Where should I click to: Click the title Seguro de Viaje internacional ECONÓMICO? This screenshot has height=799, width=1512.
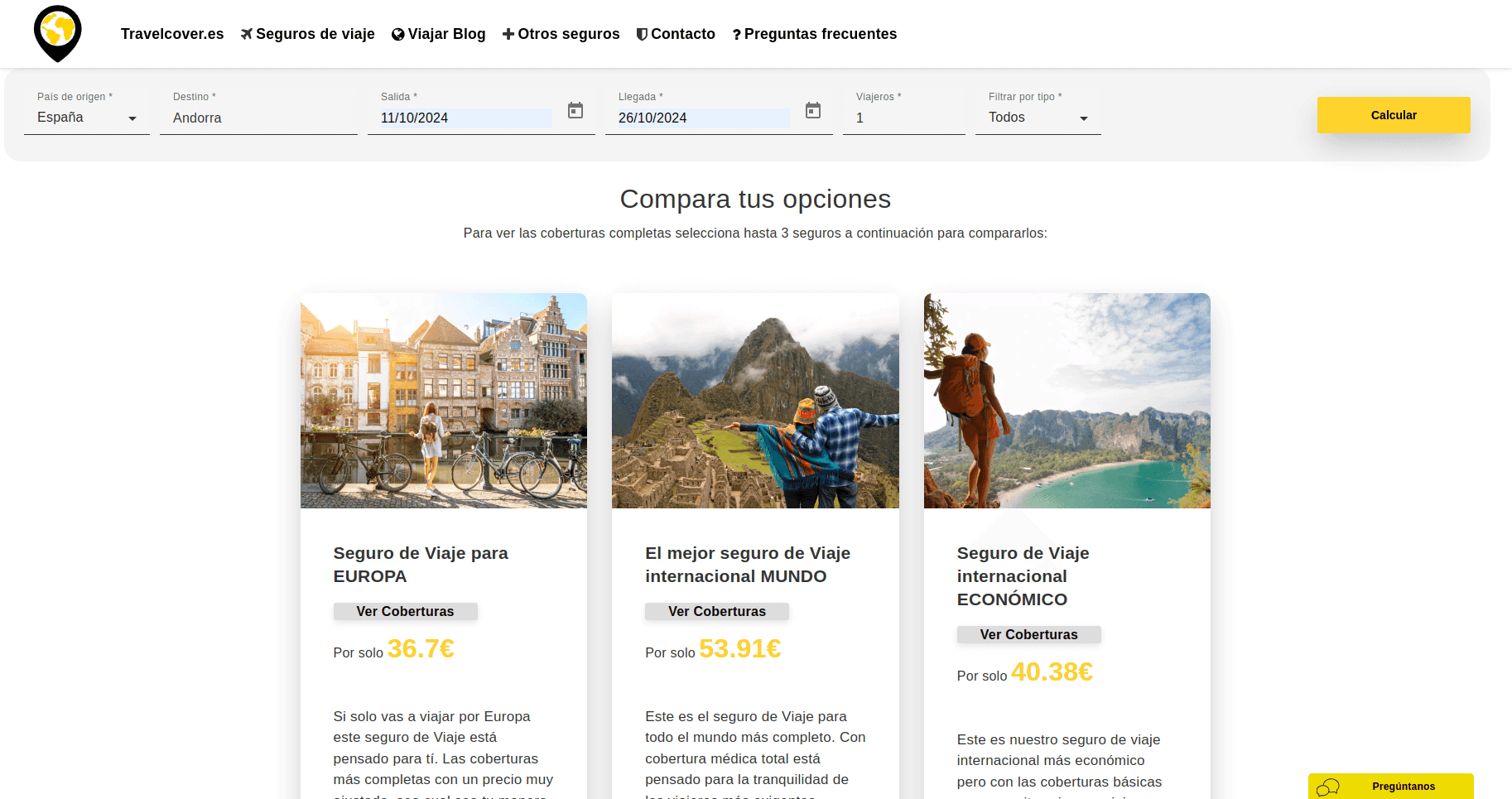(x=1023, y=576)
